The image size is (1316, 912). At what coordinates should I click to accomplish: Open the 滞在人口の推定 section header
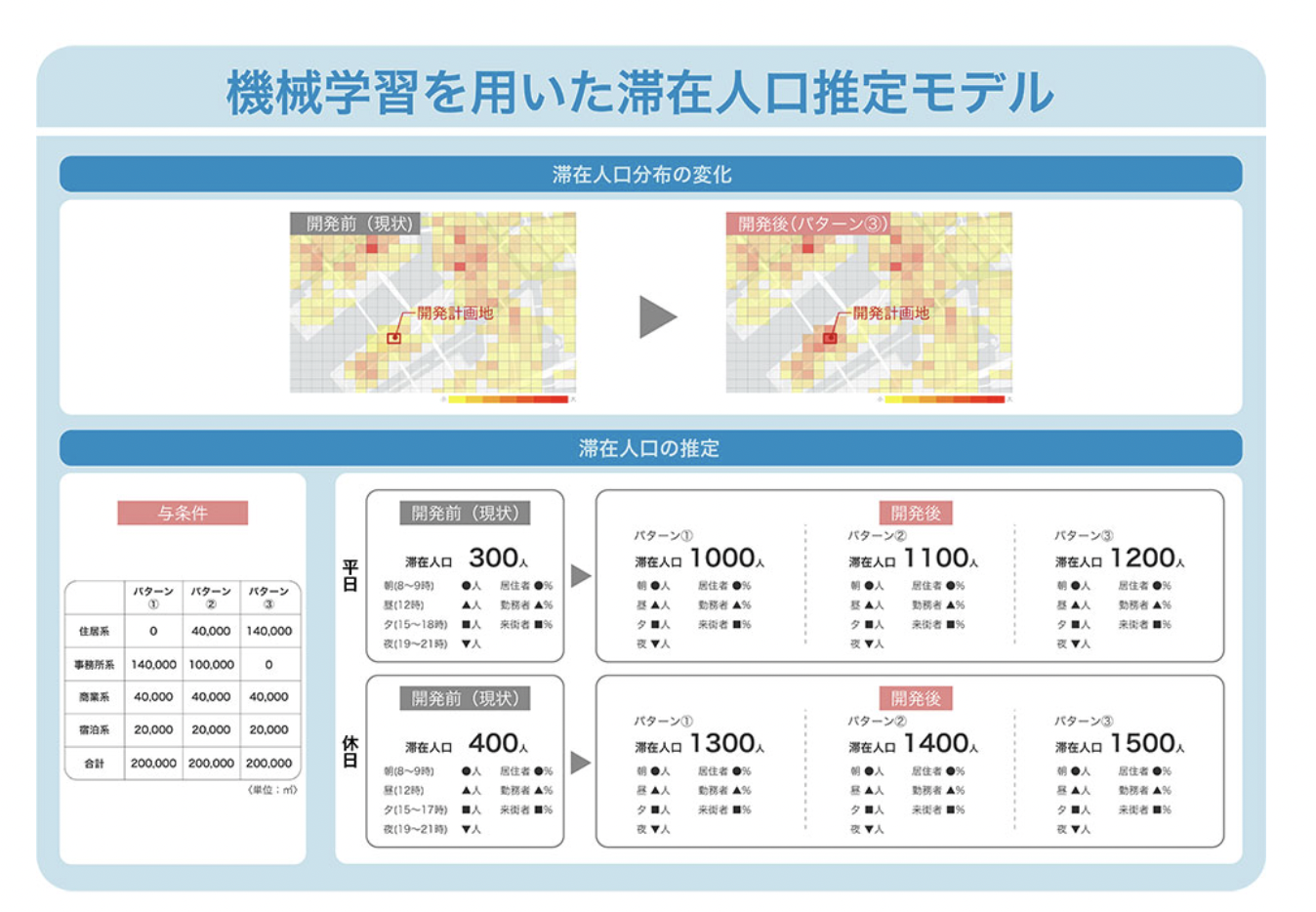coord(650,448)
